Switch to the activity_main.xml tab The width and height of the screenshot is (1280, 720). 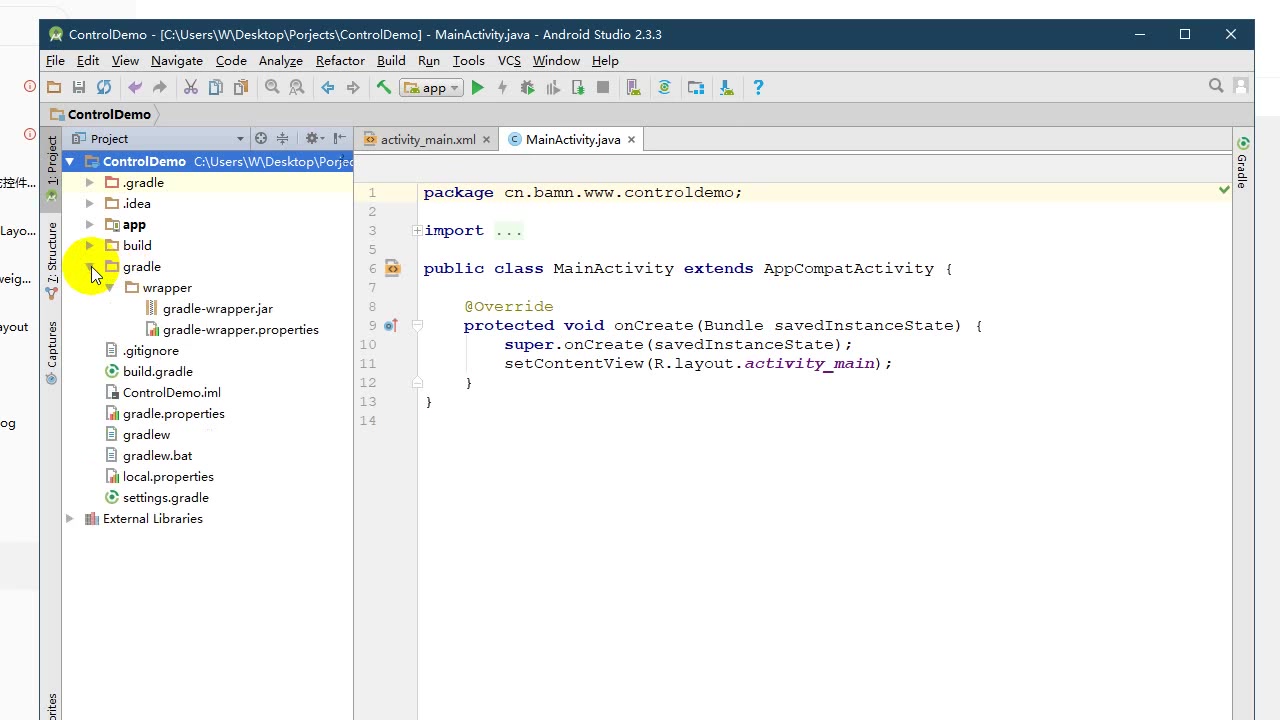coord(427,140)
